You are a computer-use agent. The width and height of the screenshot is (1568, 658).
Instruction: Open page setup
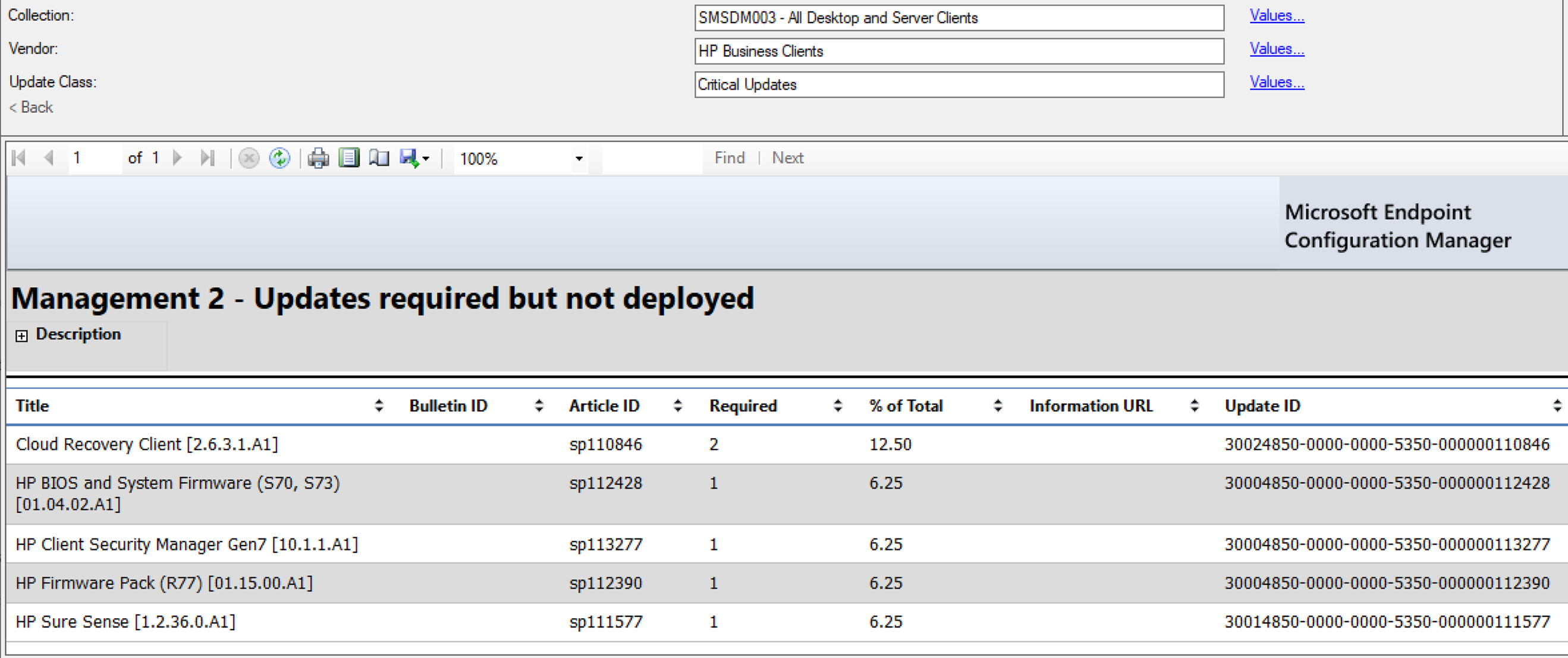[379, 158]
